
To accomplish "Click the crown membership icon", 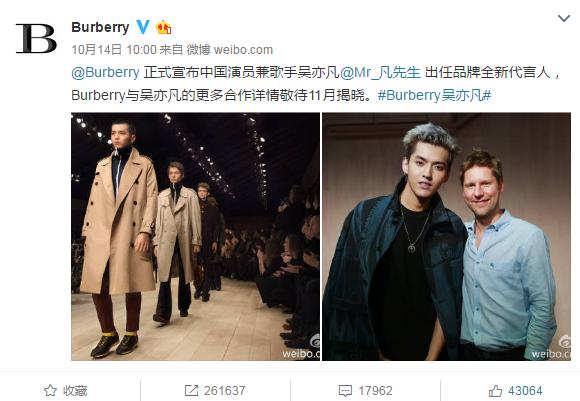I will [163, 27].
